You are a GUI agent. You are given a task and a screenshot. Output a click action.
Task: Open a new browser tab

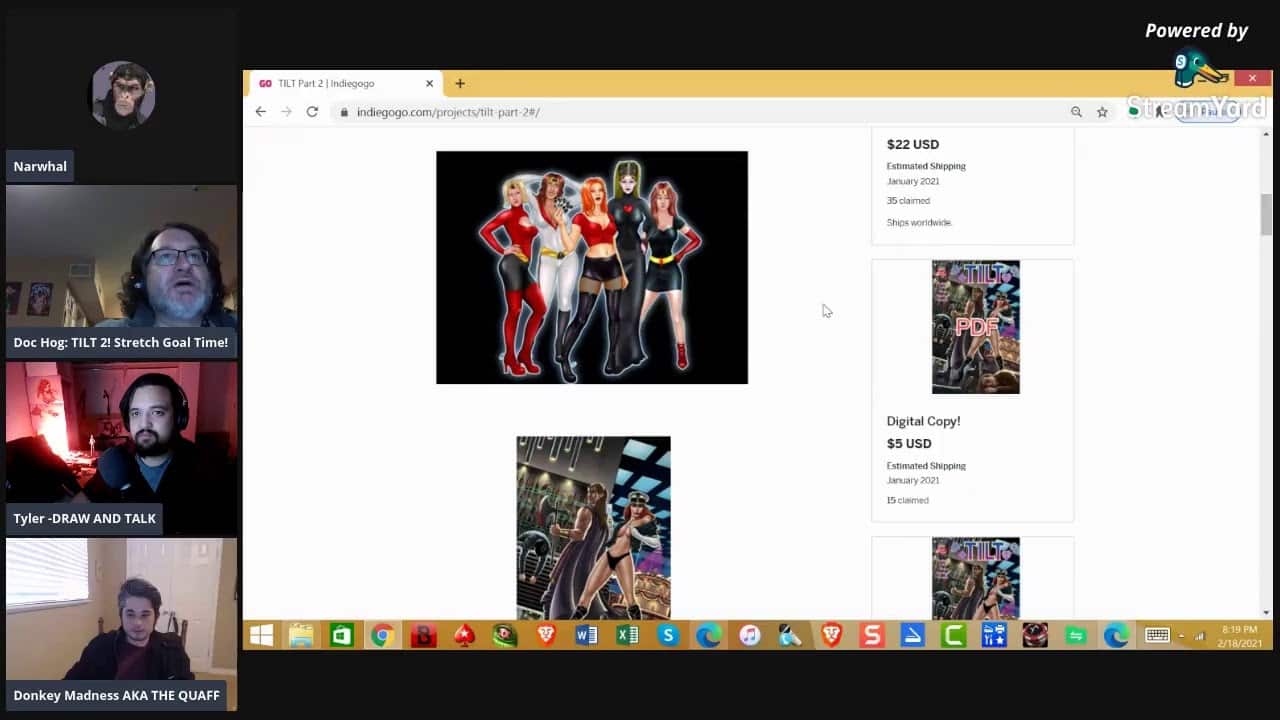[460, 83]
